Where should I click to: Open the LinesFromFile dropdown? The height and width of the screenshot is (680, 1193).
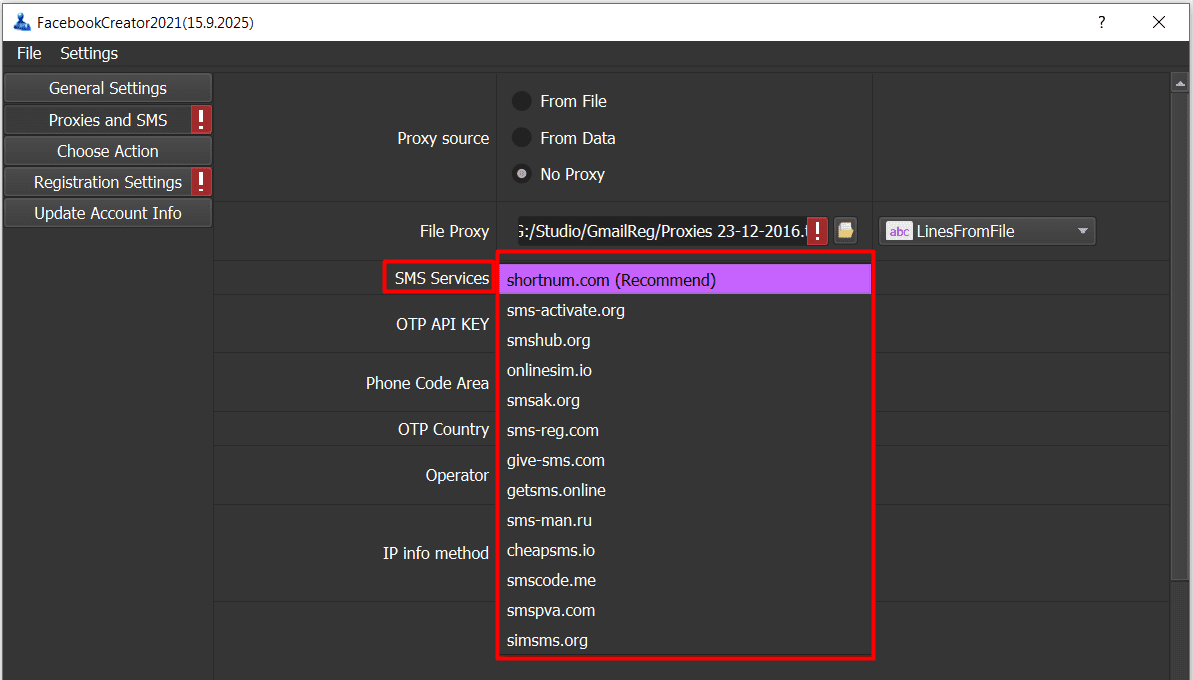(987, 231)
